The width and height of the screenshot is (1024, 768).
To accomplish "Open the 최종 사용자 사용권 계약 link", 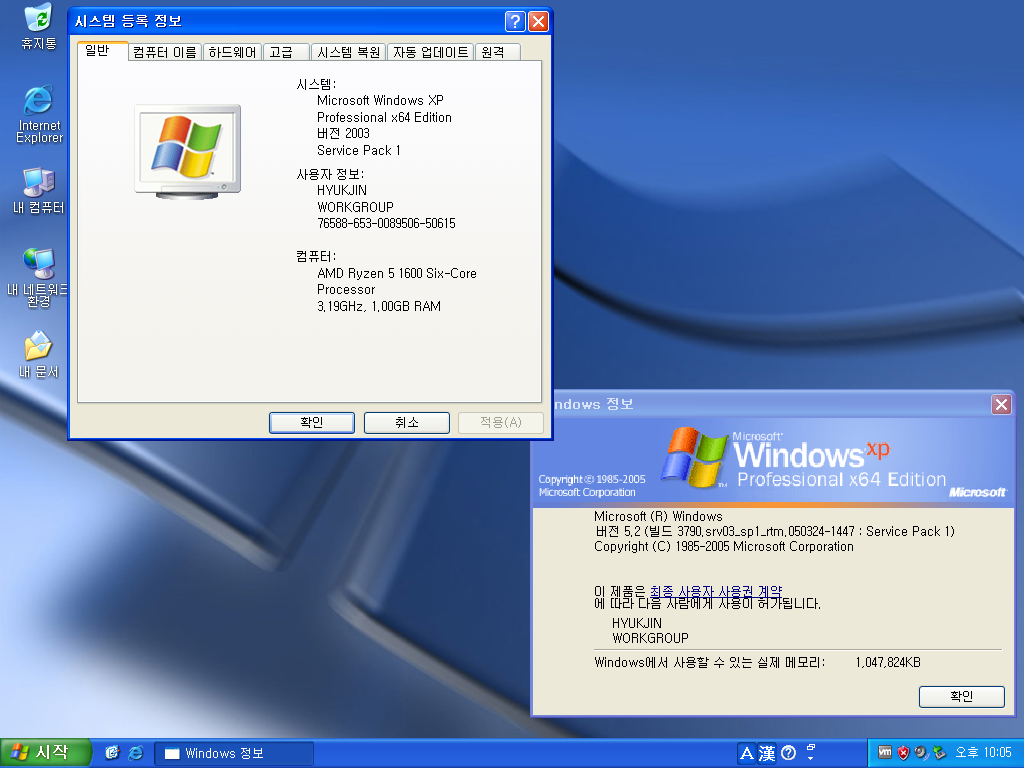I will click(716, 591).
